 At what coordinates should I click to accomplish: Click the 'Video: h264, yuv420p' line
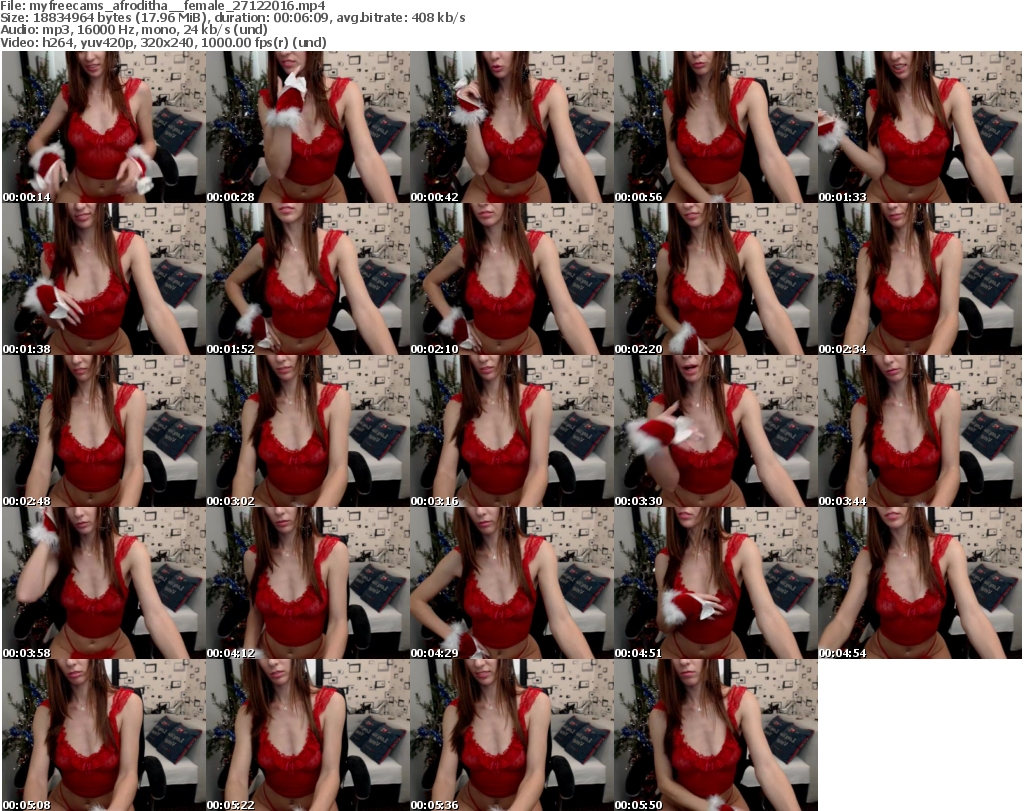pyautogui.click(x=163, y=42)
